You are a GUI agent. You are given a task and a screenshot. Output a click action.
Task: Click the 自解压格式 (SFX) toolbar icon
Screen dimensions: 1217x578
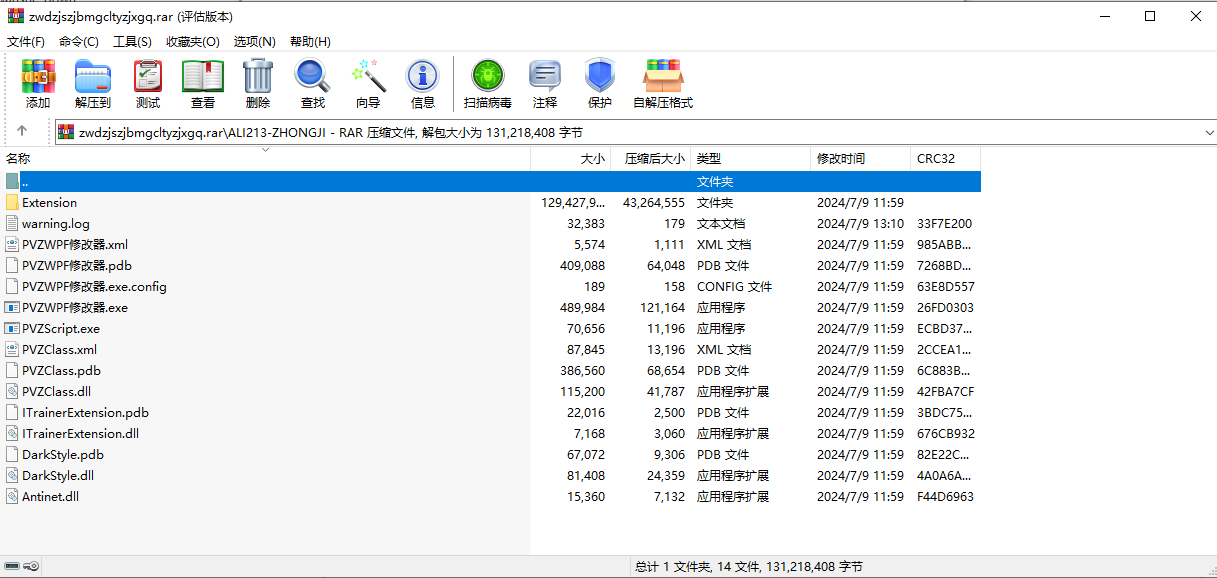click(x=663, y=76)
